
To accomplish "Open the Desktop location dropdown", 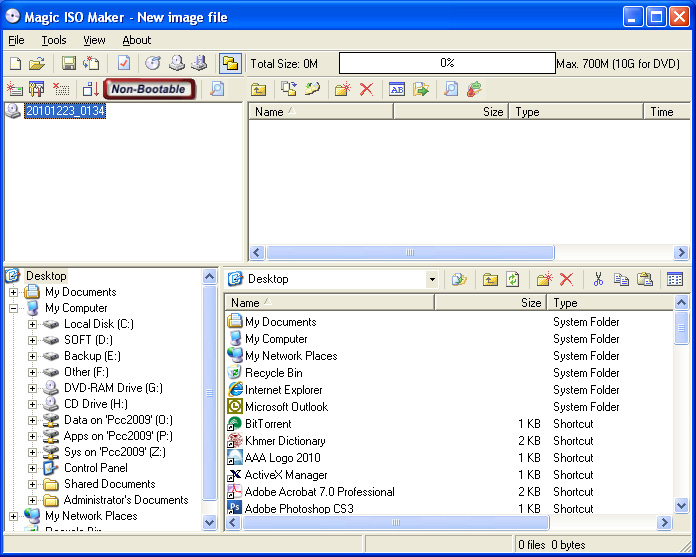I will coord(431,280).
